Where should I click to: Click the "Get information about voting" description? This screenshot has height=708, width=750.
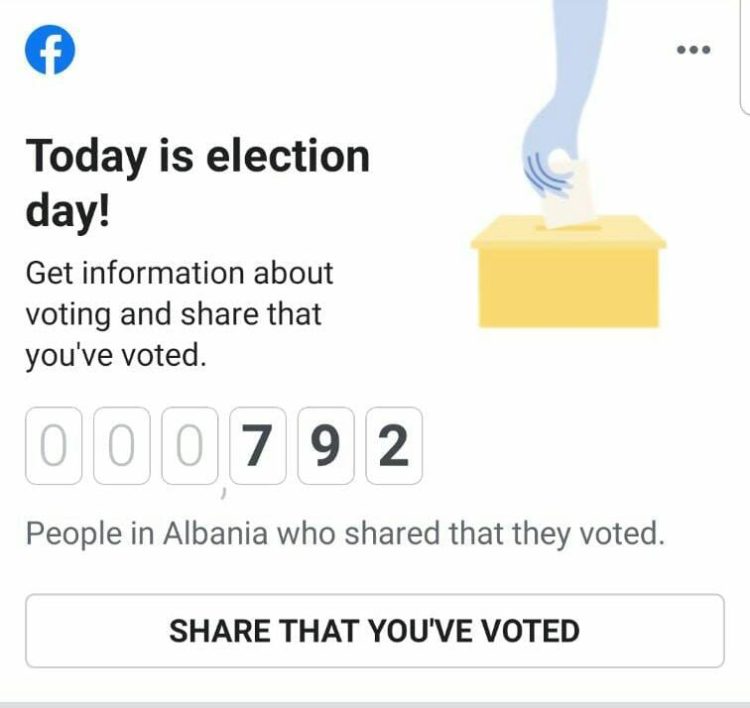click(x=179, y=314)
